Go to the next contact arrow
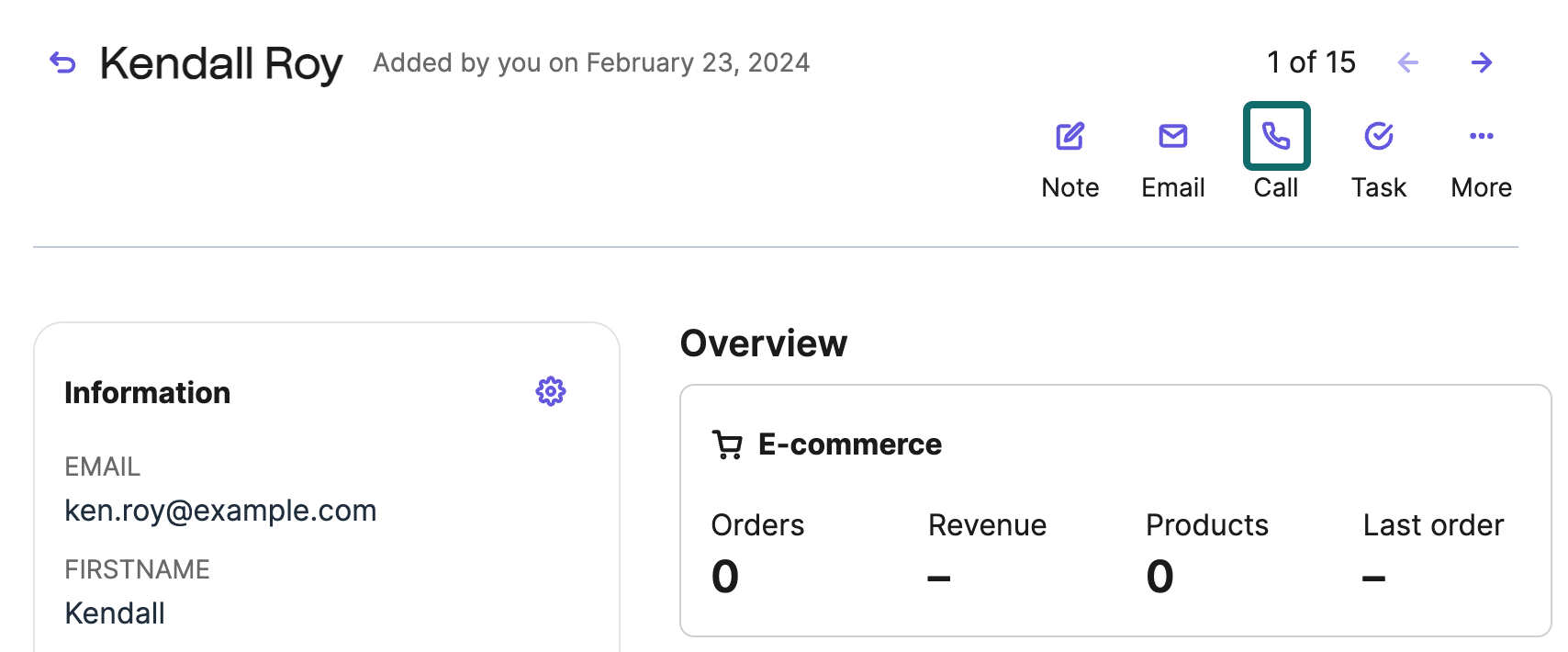Image resolution: width=1568 pixels, height=652 pixels. (1481, 62)
